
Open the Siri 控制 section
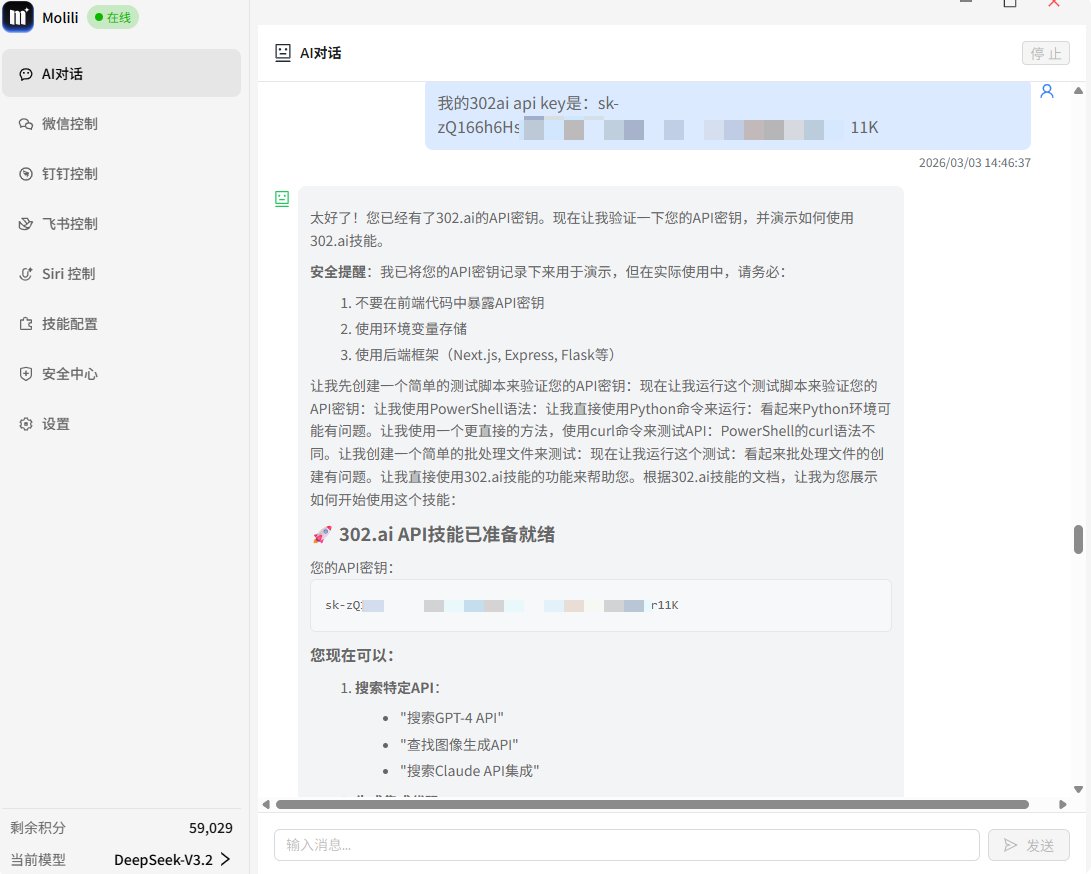[x=70, y=273]
